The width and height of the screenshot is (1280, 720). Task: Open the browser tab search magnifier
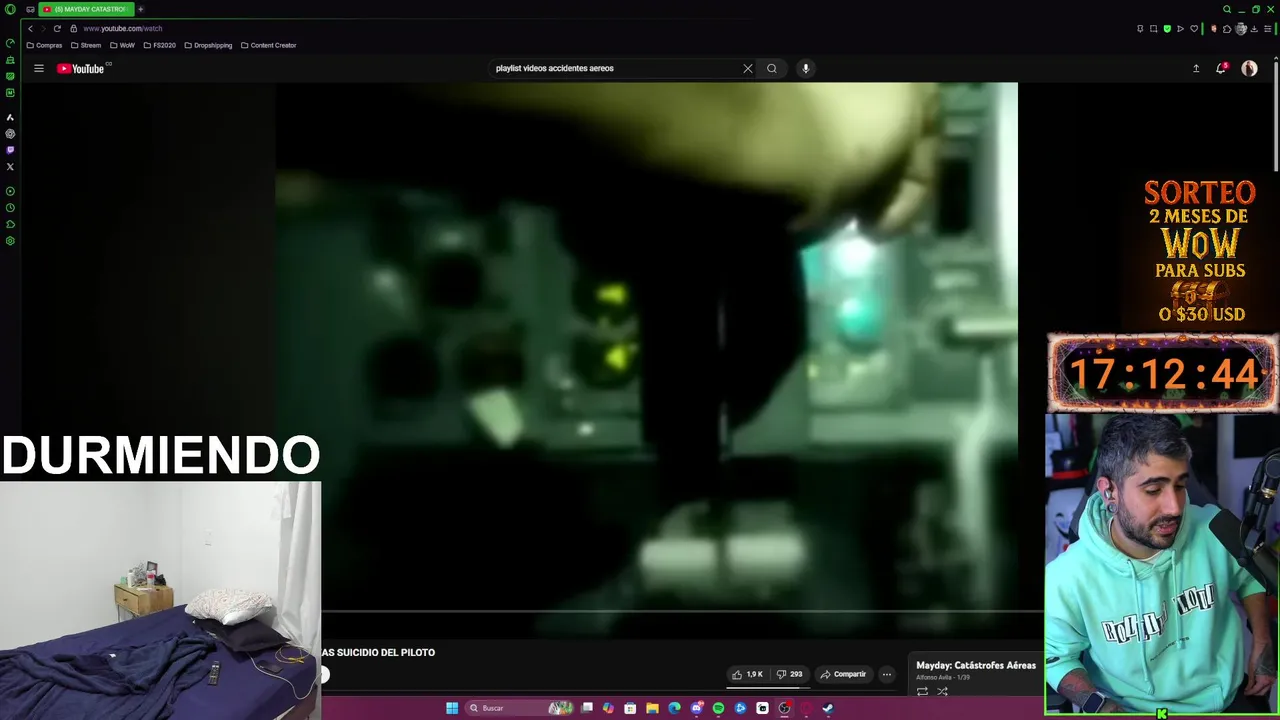tap(1227, 9)
